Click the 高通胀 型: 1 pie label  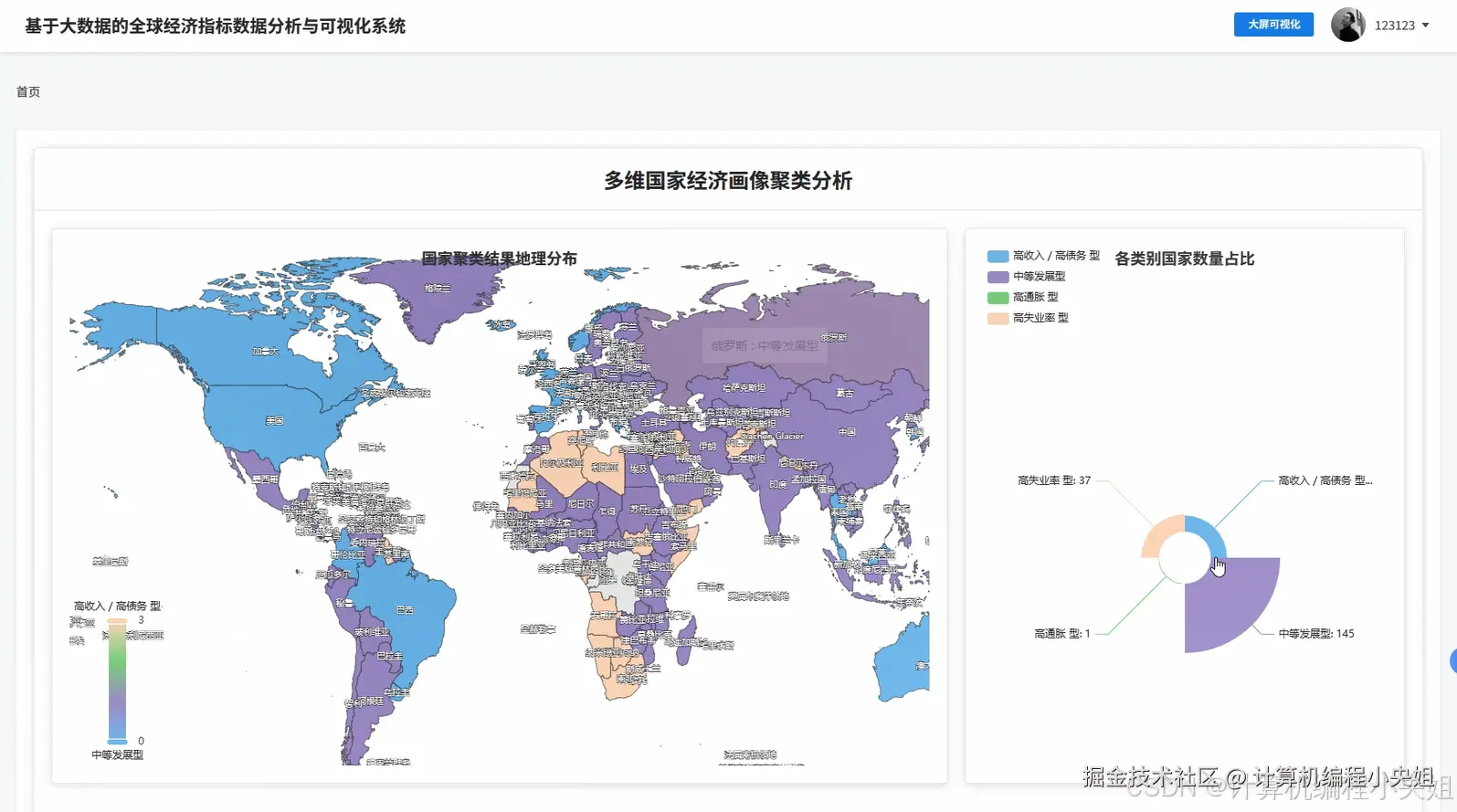pos(1061,633)
